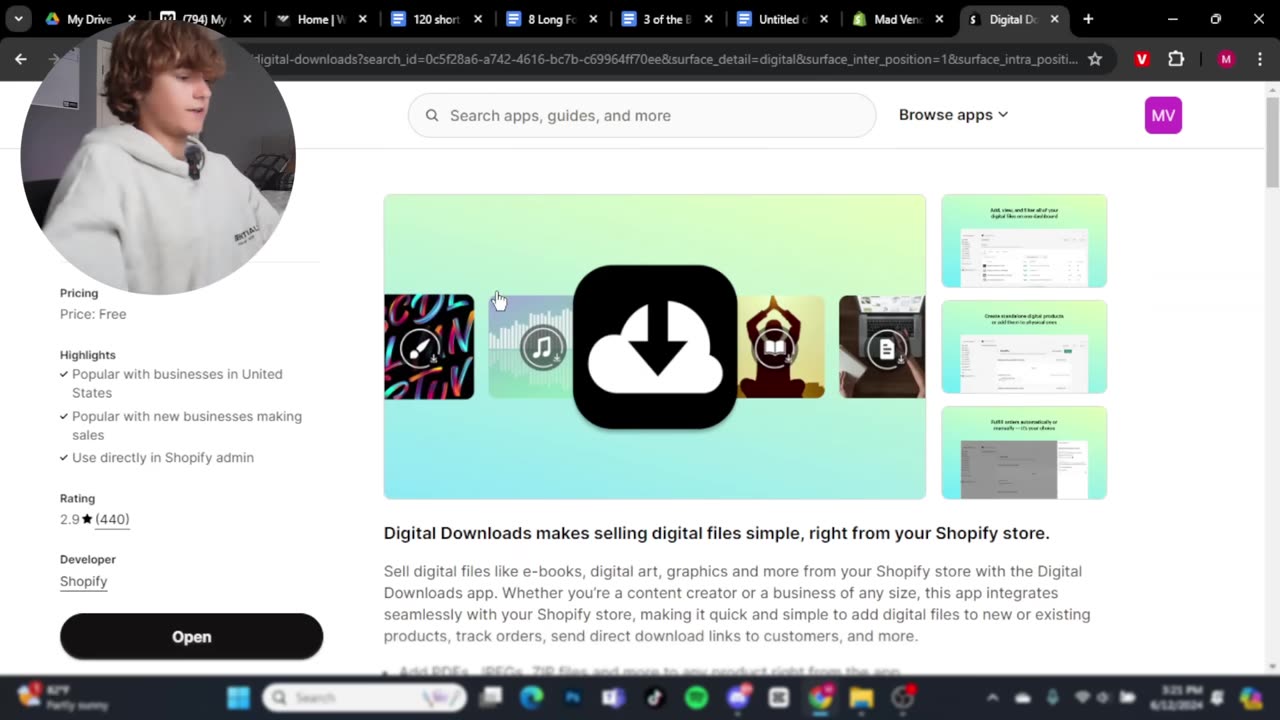Open the Chrome profile M avatar
Image resolution: width=1280 pixels, height=720 pixels.
[1226, 59]
